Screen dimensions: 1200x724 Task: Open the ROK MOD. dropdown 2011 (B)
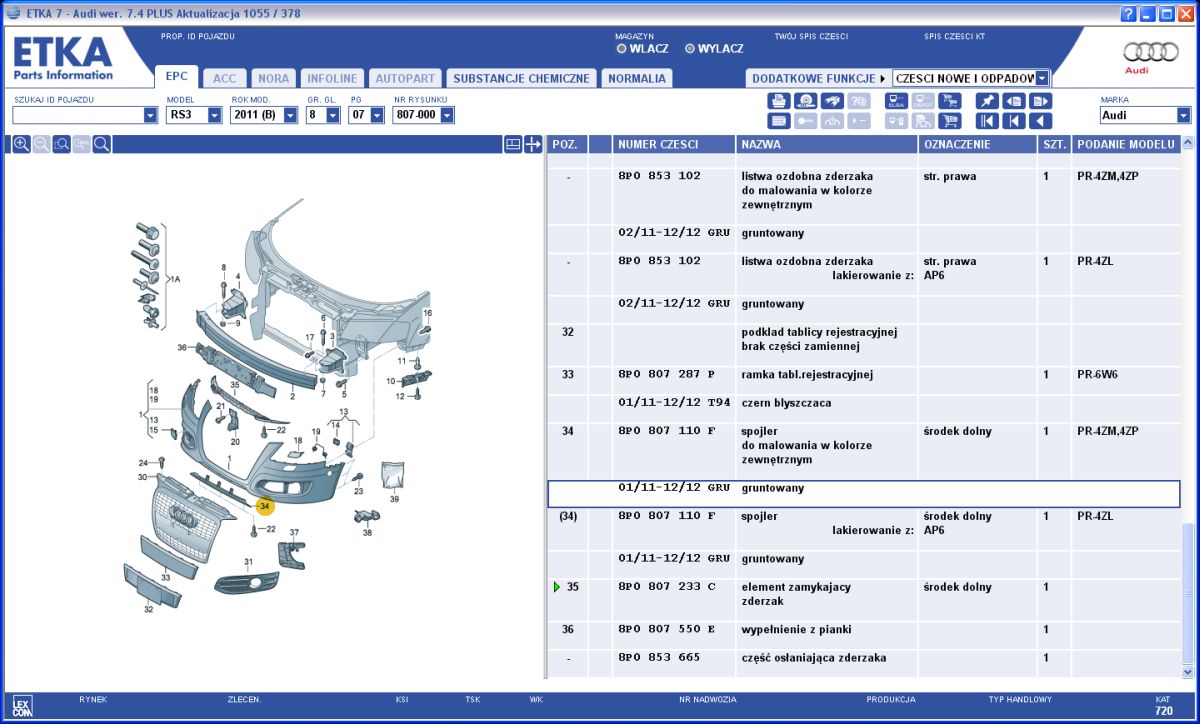(x=290, y=116)
